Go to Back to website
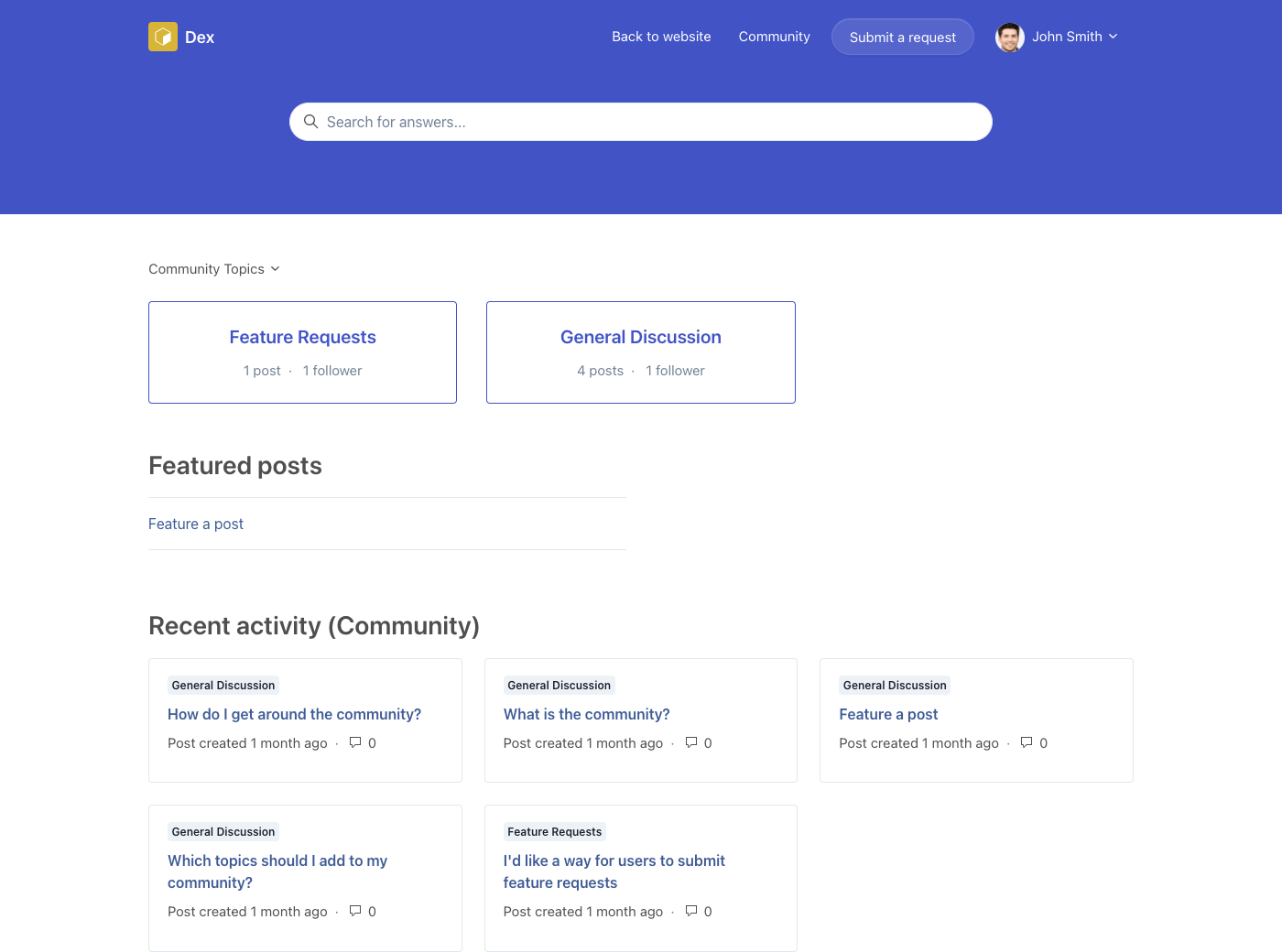1282x952 pixels. (661, 37)
